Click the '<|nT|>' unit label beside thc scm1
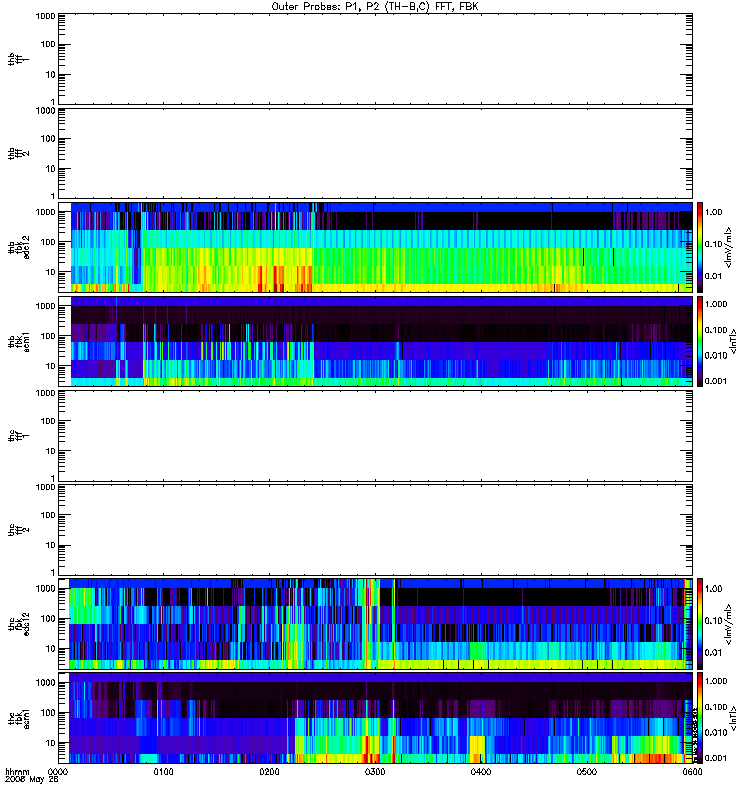The width and height of the screenshot is (750, 800). point(734,718)
